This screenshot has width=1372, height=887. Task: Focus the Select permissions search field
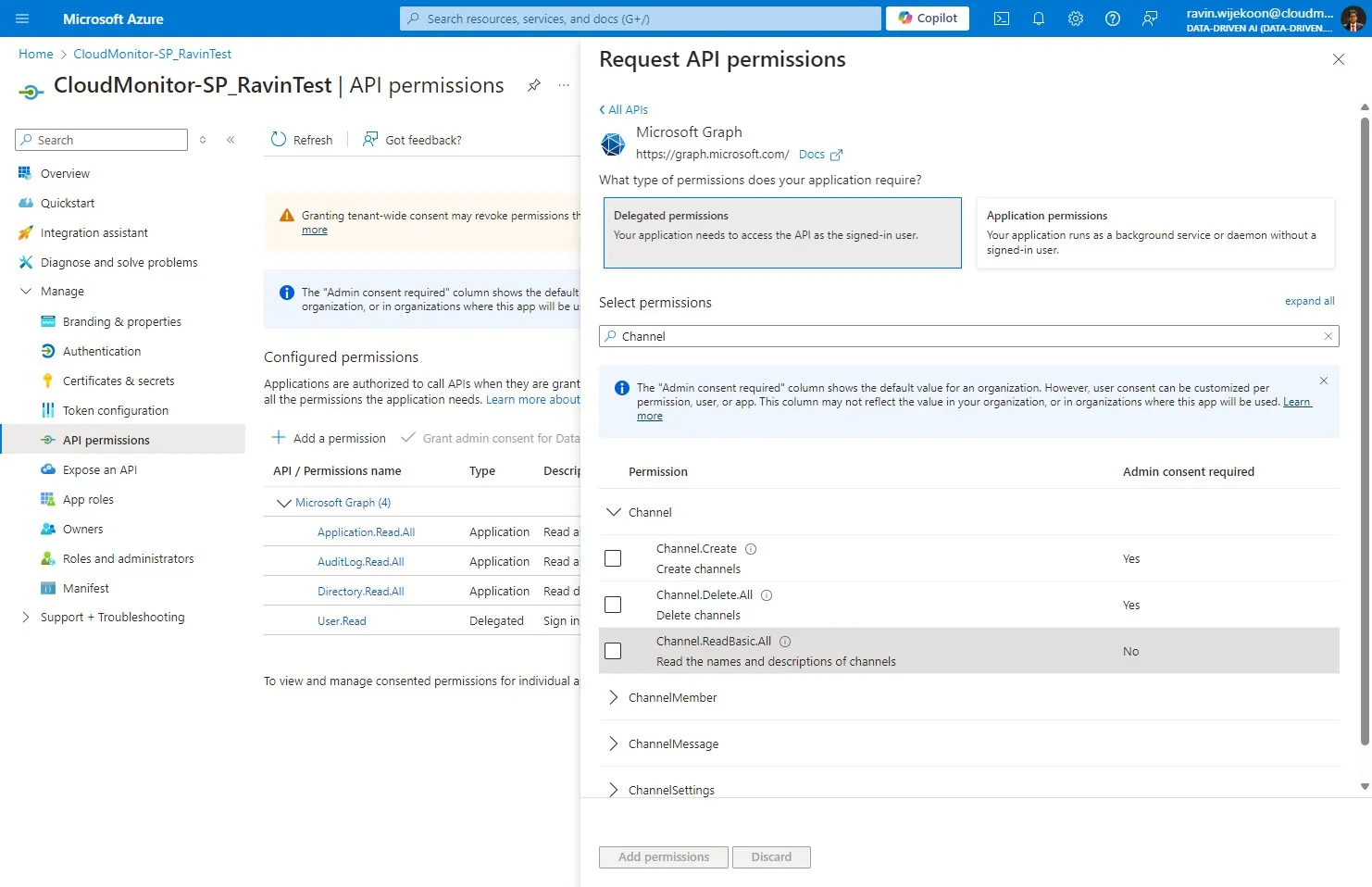pos(969,336)
